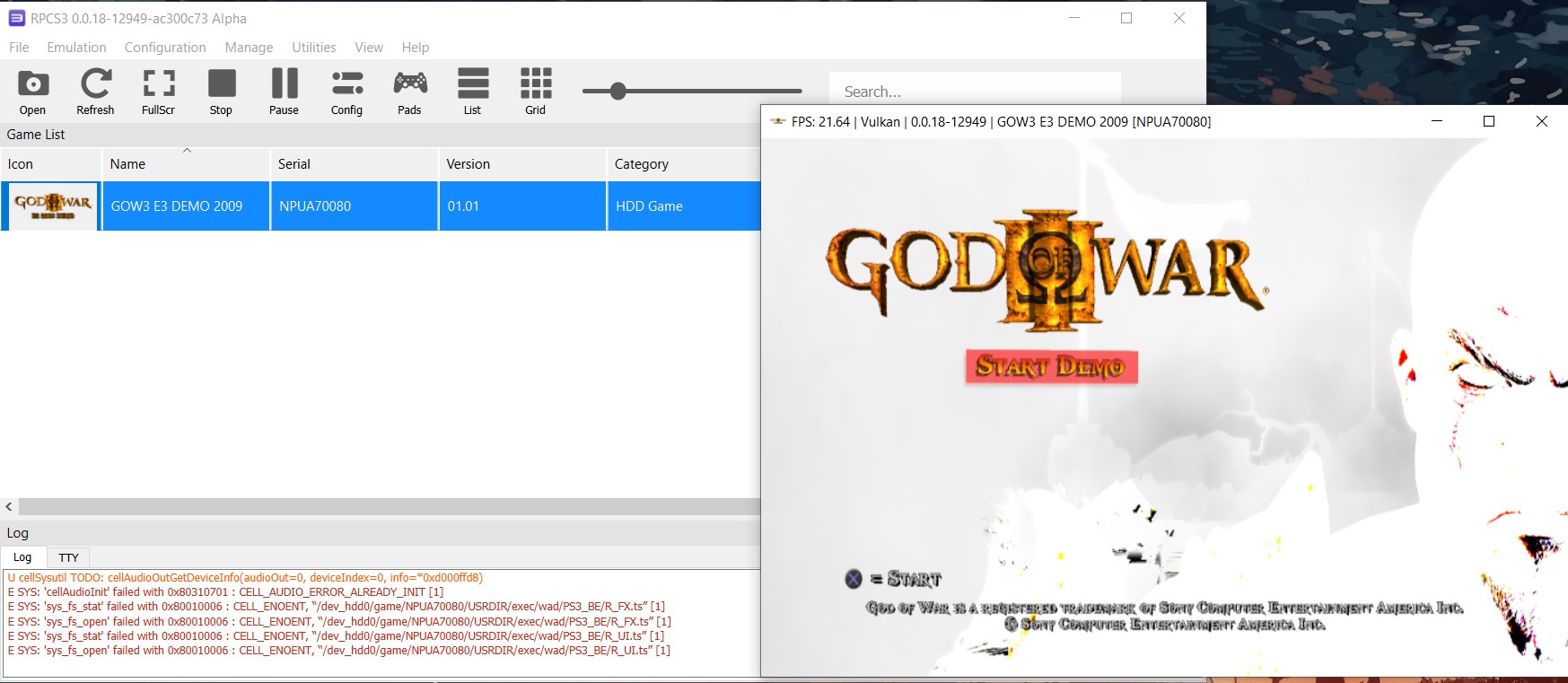
Task: Expand the Manage menu
Action: 249,48
